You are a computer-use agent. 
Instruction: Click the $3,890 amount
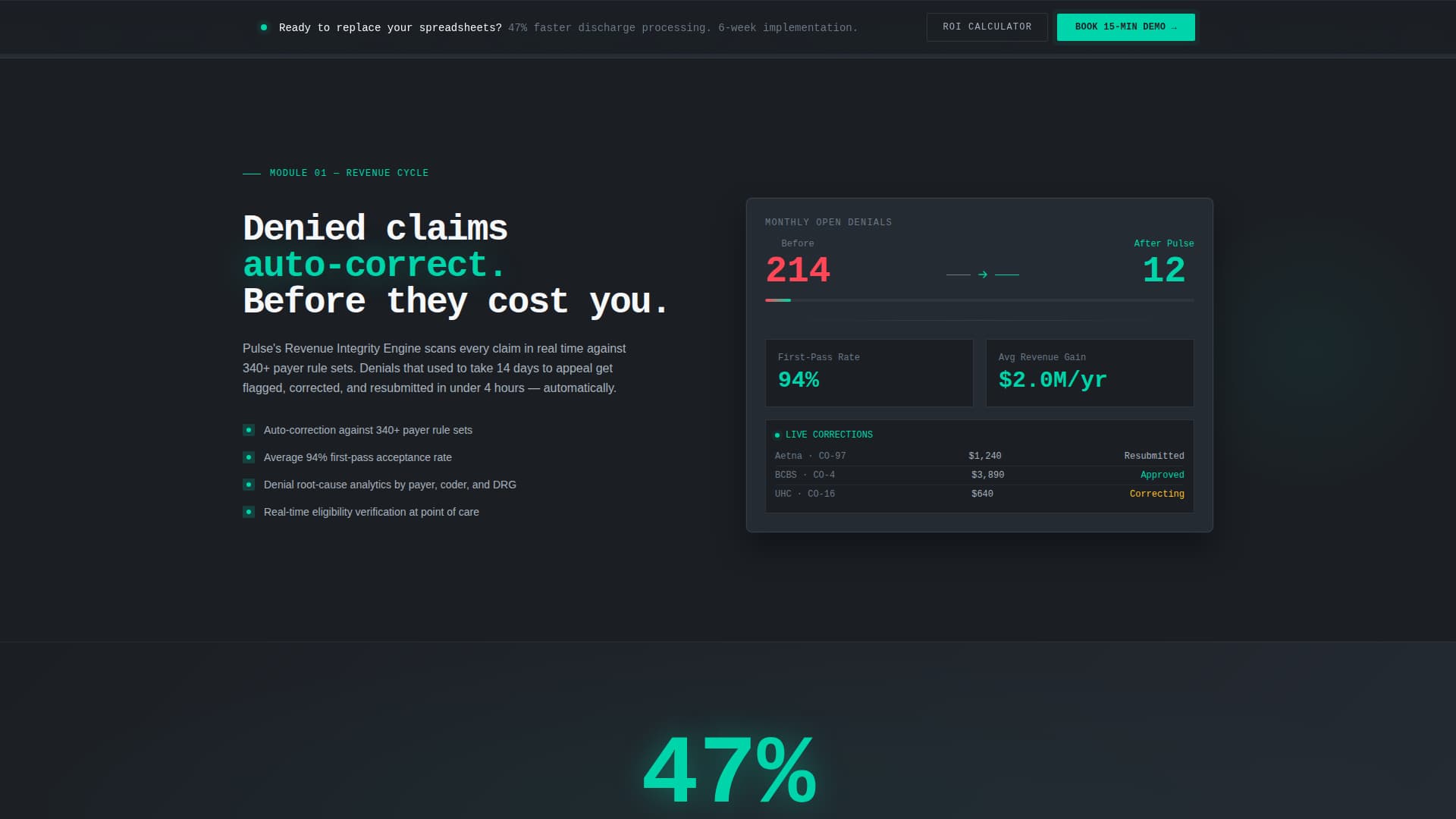coord(987,475)
